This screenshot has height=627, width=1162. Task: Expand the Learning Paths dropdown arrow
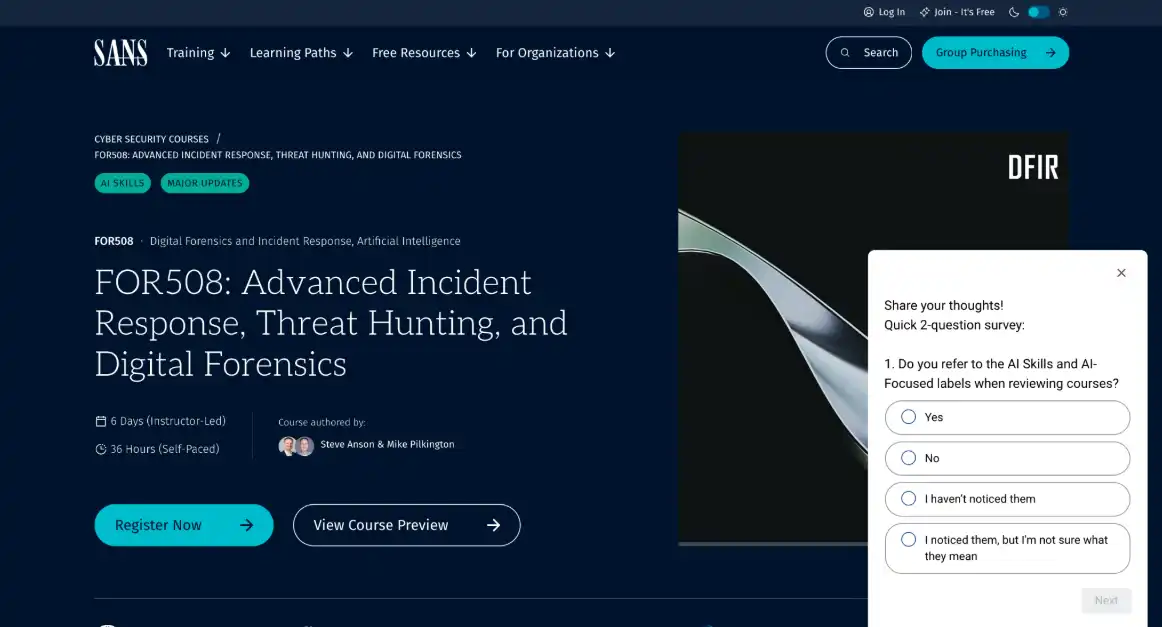point(348,53)
